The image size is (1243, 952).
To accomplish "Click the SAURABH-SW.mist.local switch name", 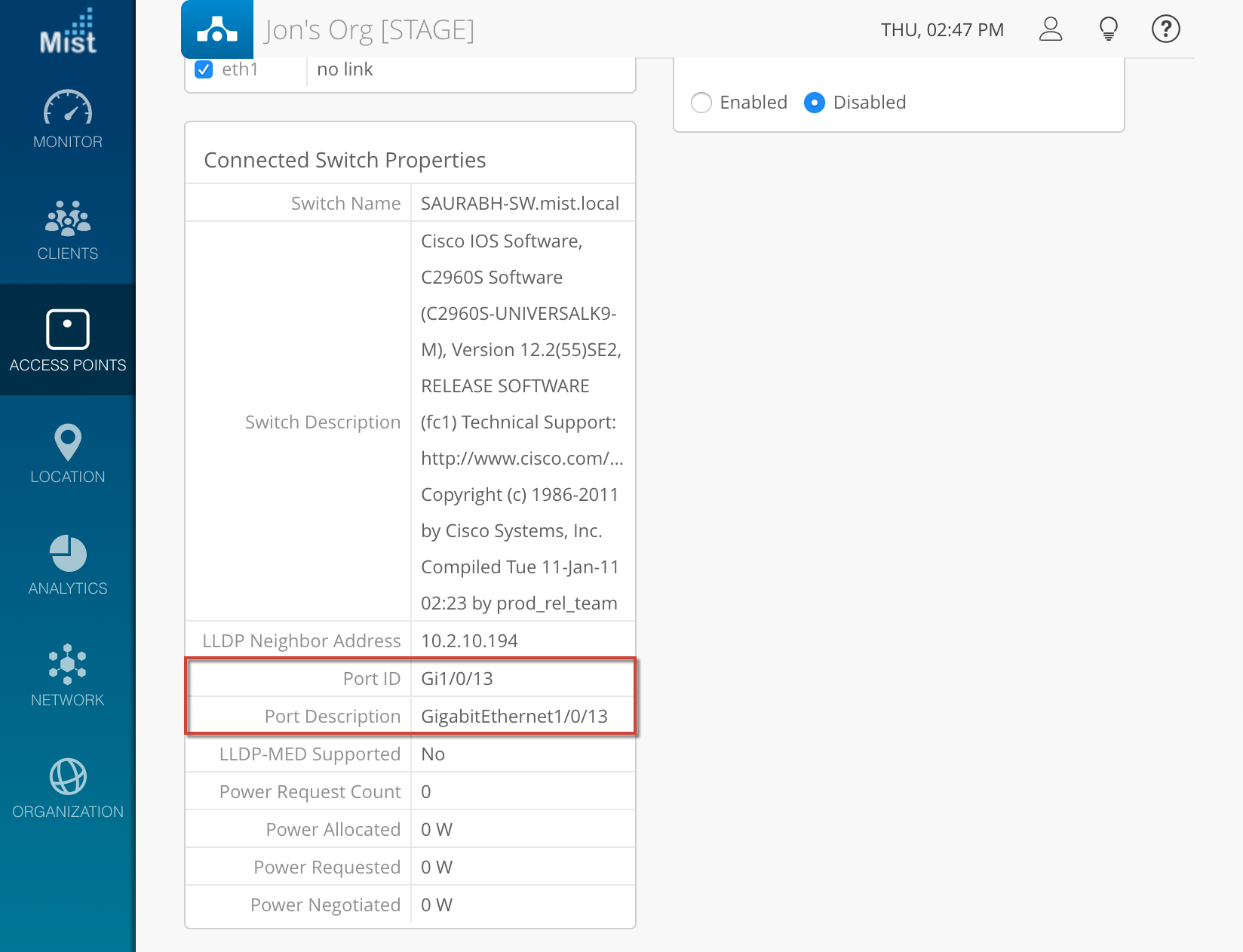I will [520, 204].
